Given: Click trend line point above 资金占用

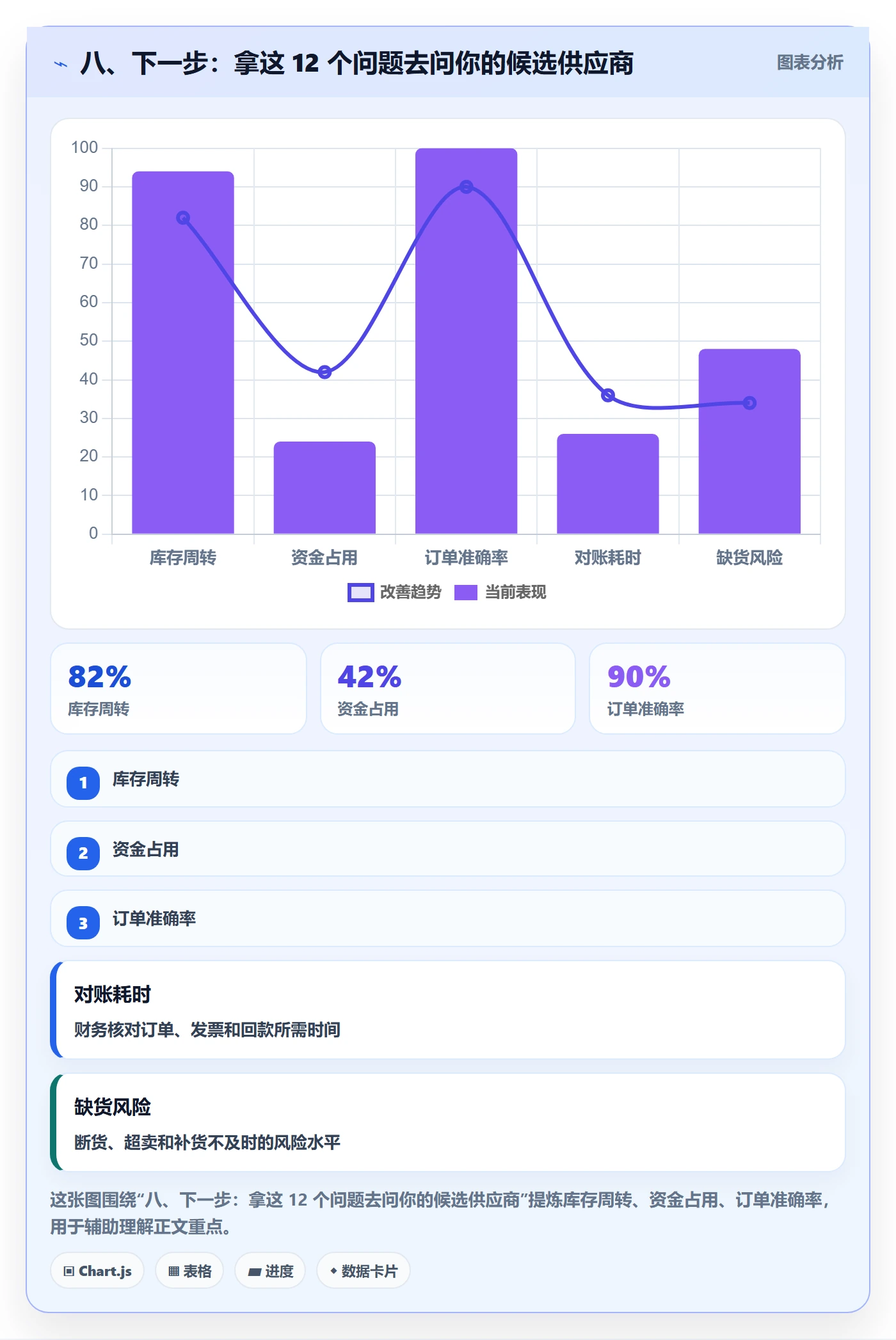Looking at the screenshot, I should (324, 372).
